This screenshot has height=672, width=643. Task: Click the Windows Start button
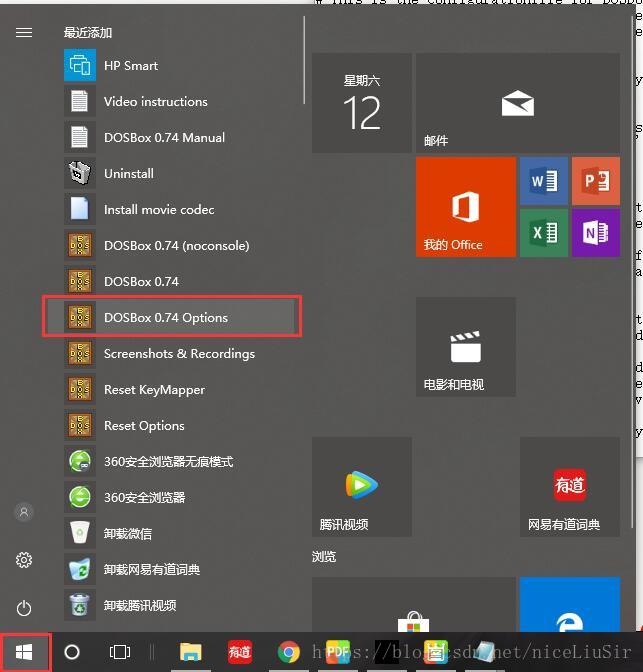pos(24,652)
